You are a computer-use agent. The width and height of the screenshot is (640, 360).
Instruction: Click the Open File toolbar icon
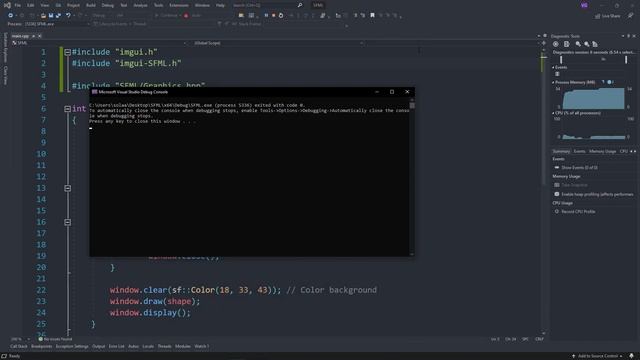(43, 16)
